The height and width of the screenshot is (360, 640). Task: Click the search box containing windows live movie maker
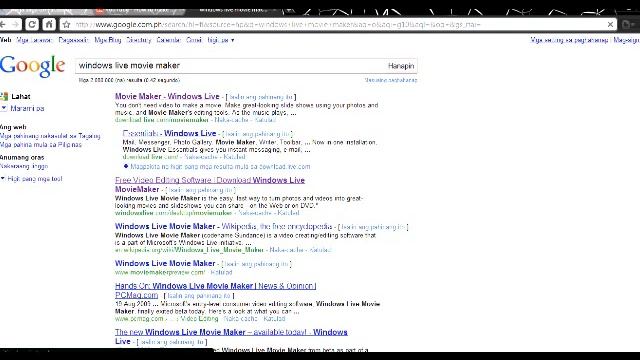pos(230,66)
